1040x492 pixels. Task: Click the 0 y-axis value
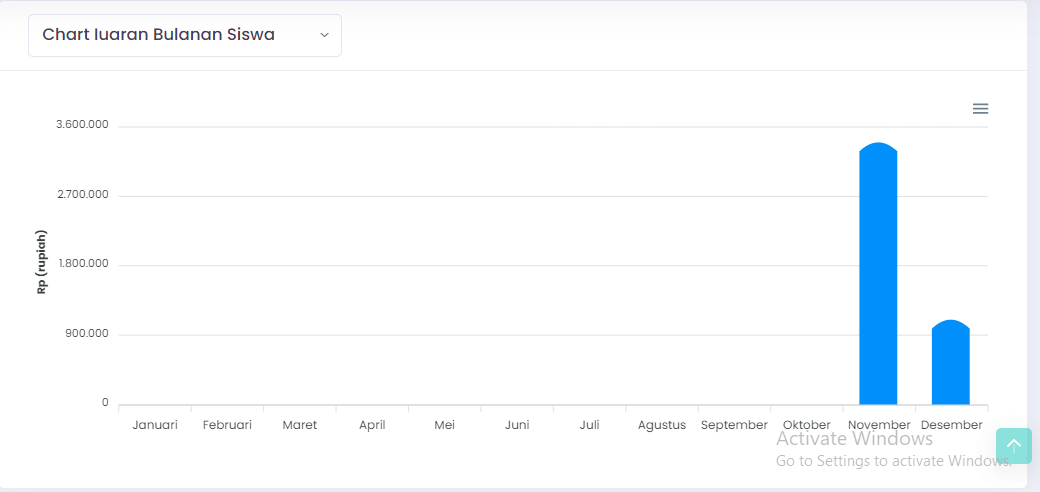[105, 403]
